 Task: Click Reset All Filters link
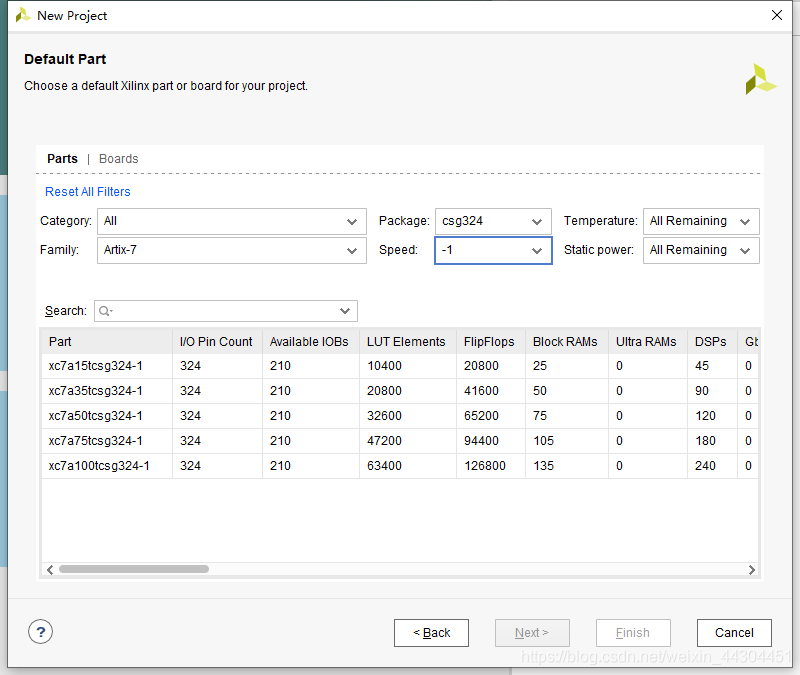coord(88,192)
